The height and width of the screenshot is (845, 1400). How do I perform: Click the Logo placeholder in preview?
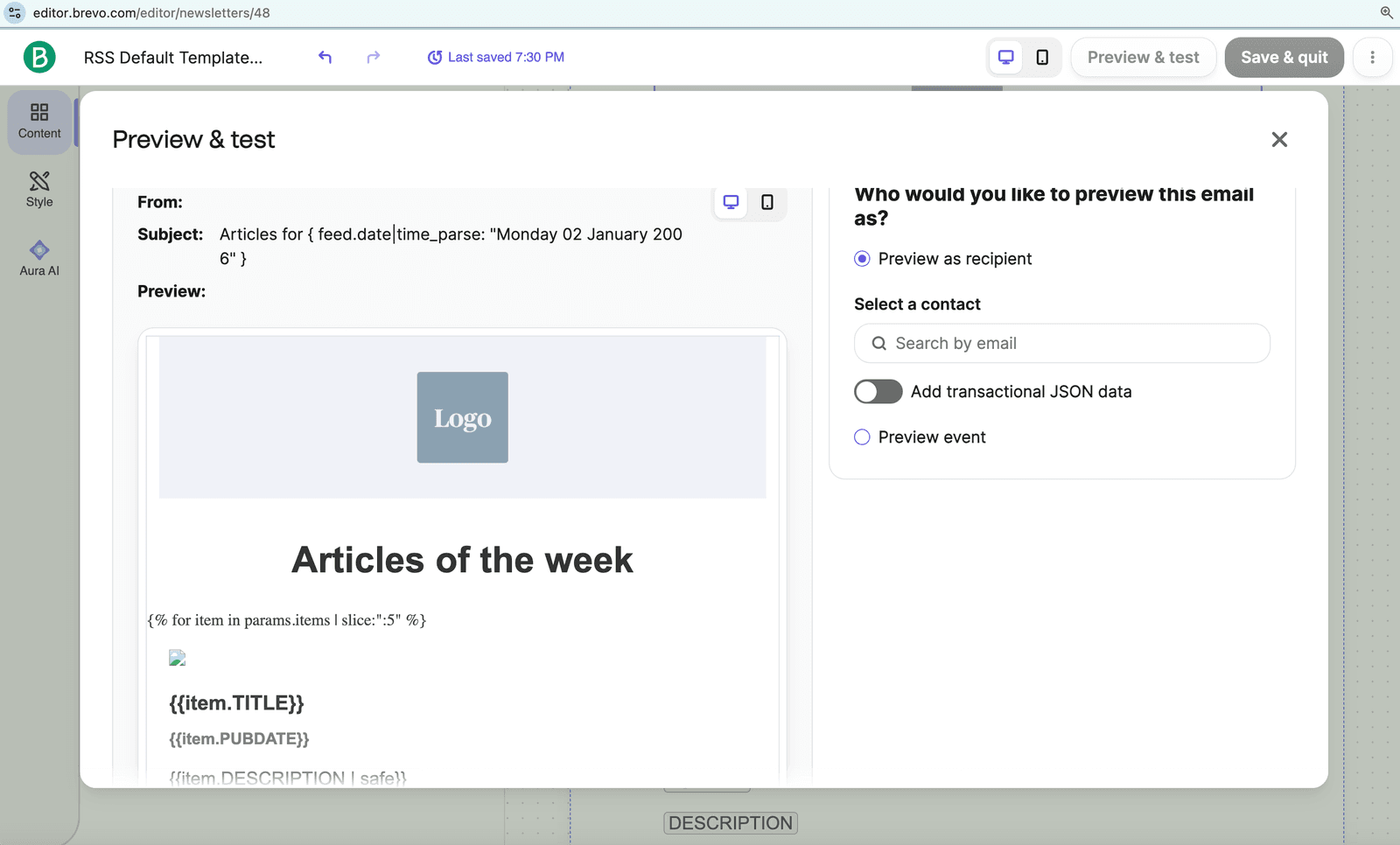coord(463,417)
